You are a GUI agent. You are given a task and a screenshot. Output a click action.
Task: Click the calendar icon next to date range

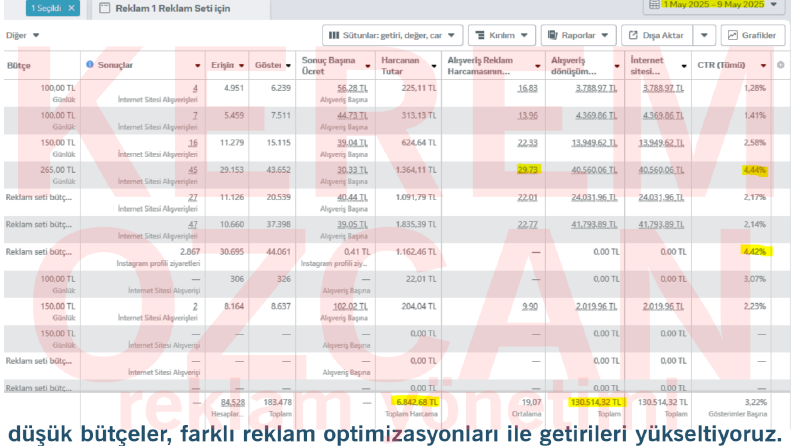point(654,5)
